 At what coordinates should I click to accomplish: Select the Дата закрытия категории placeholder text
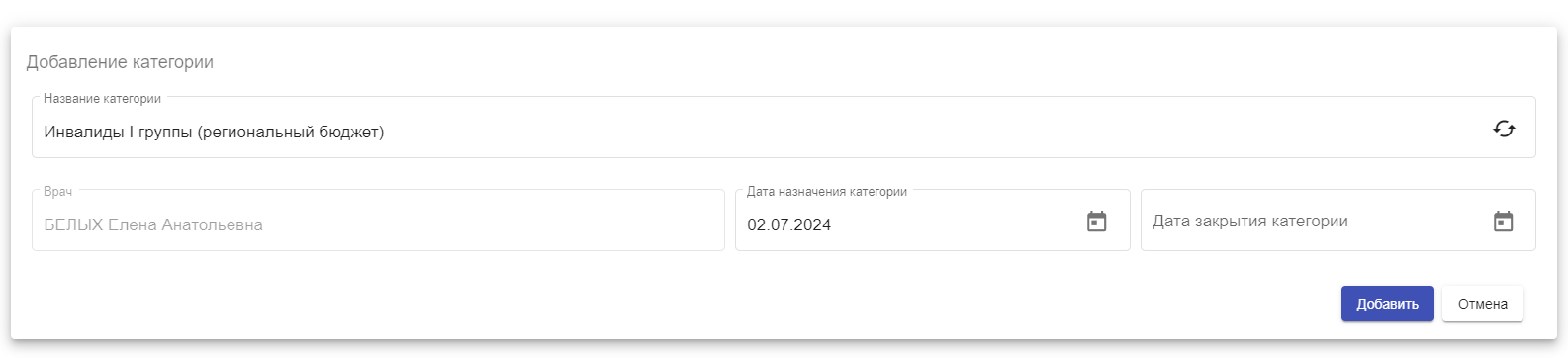click(x=1250, y=222)
